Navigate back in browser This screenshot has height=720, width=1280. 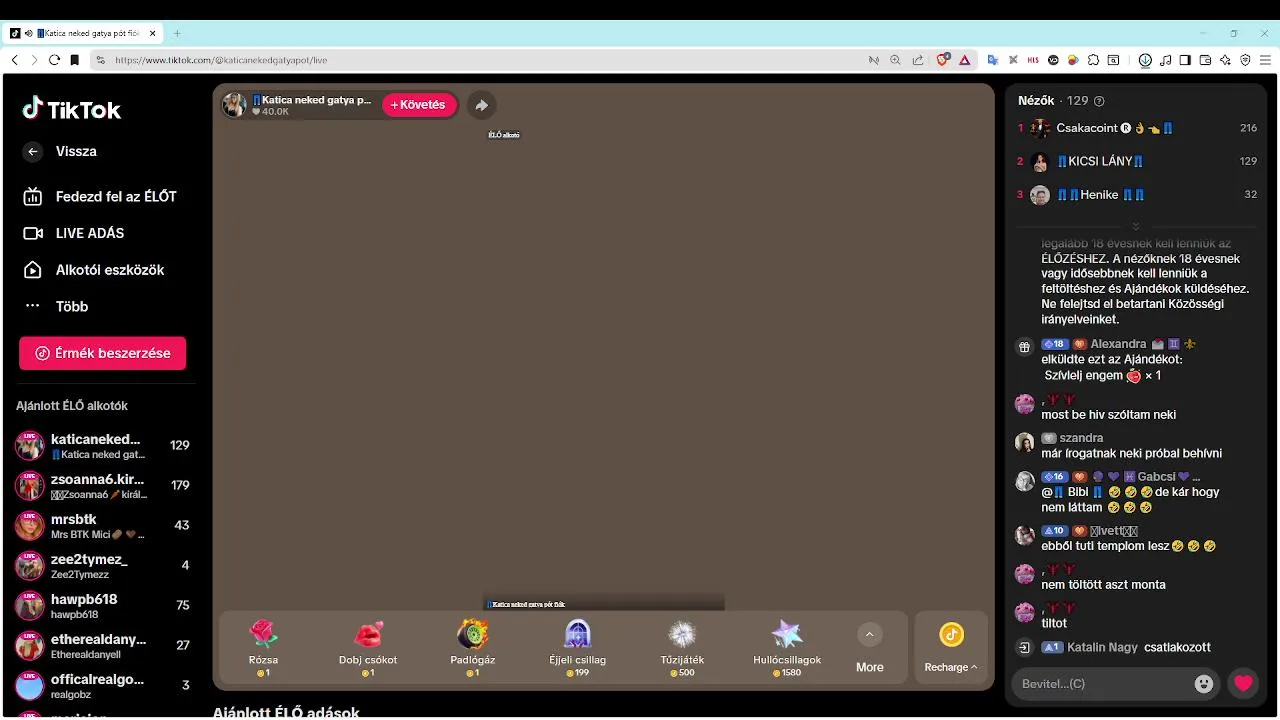point(14,60)
